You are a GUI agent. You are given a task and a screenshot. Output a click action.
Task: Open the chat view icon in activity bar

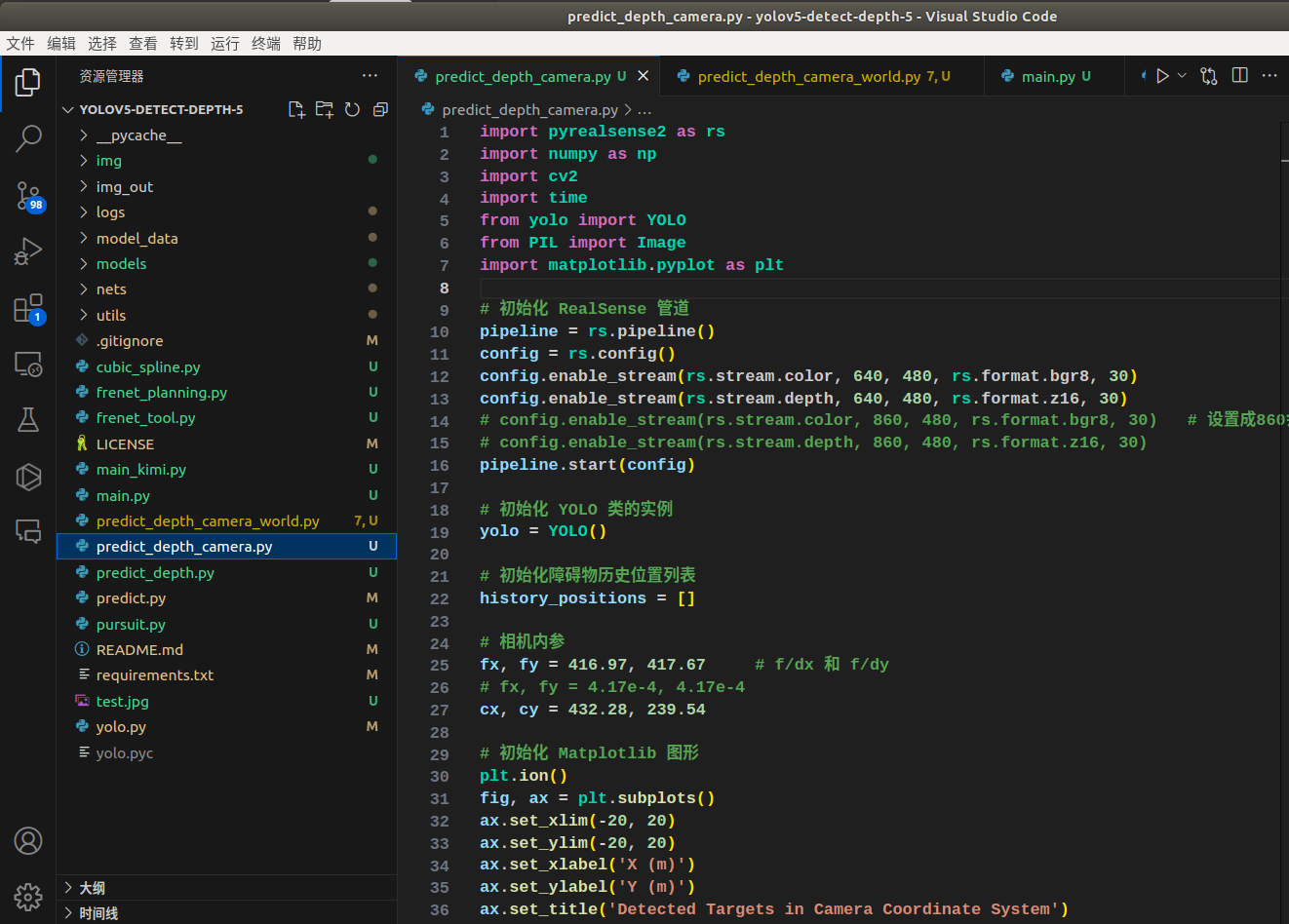click(28, 531)
